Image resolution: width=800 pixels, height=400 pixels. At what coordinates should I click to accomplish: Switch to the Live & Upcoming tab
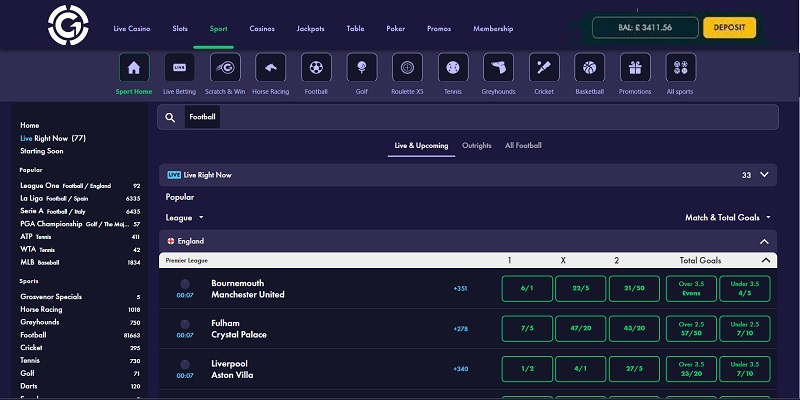coord(421,145)
